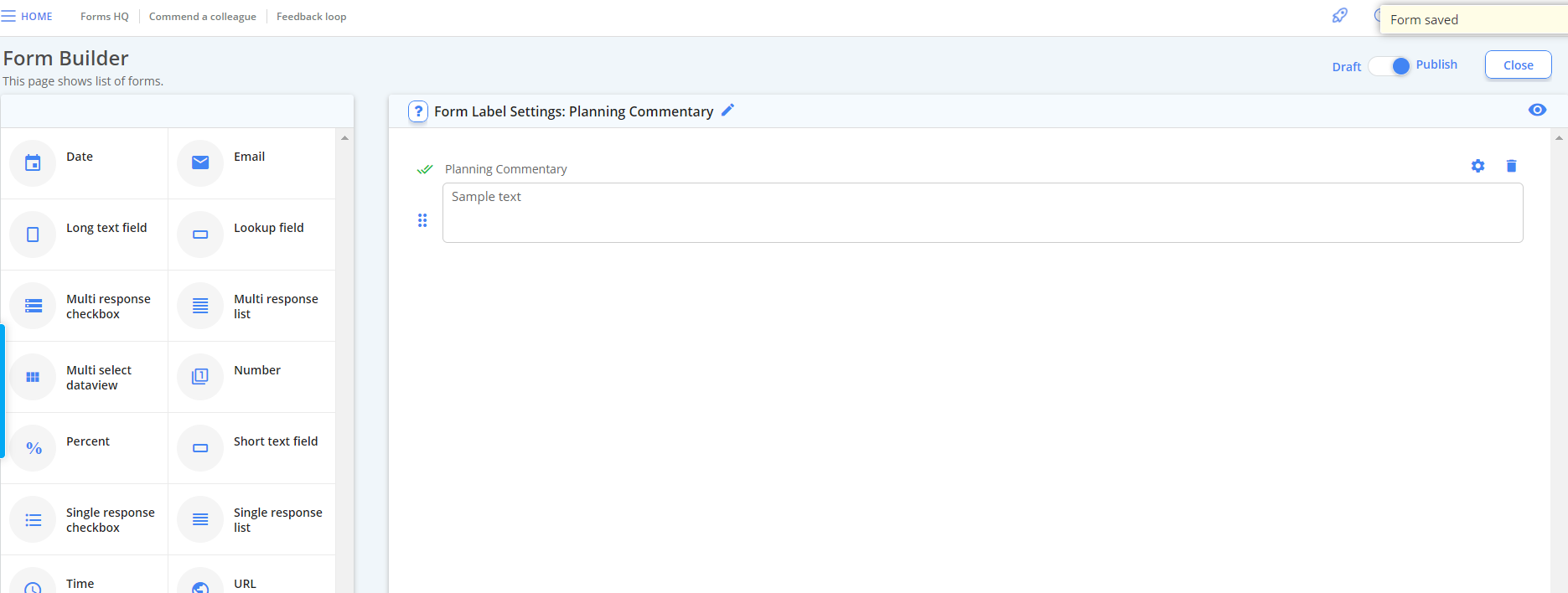The width and height of the screenshot is (1568, 593).
Task: Open Forms HQ in the nav bar
Action: 105,17
